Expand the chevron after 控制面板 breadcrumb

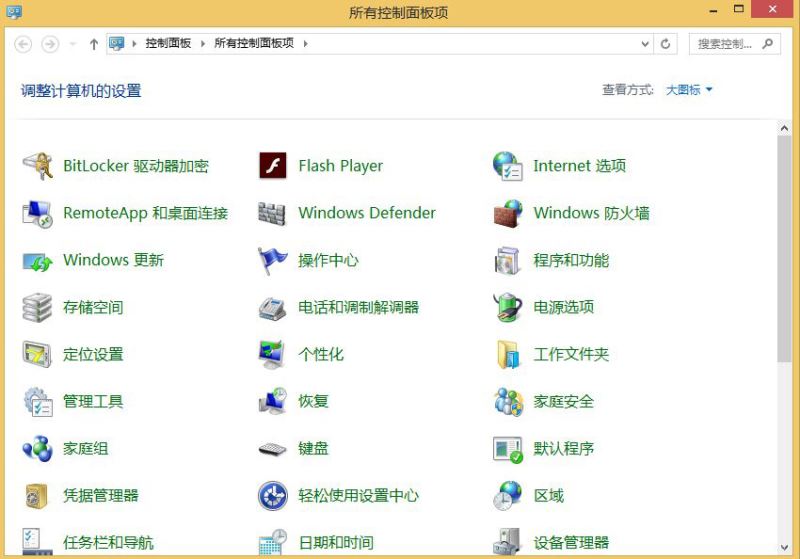tap(203, 44)
